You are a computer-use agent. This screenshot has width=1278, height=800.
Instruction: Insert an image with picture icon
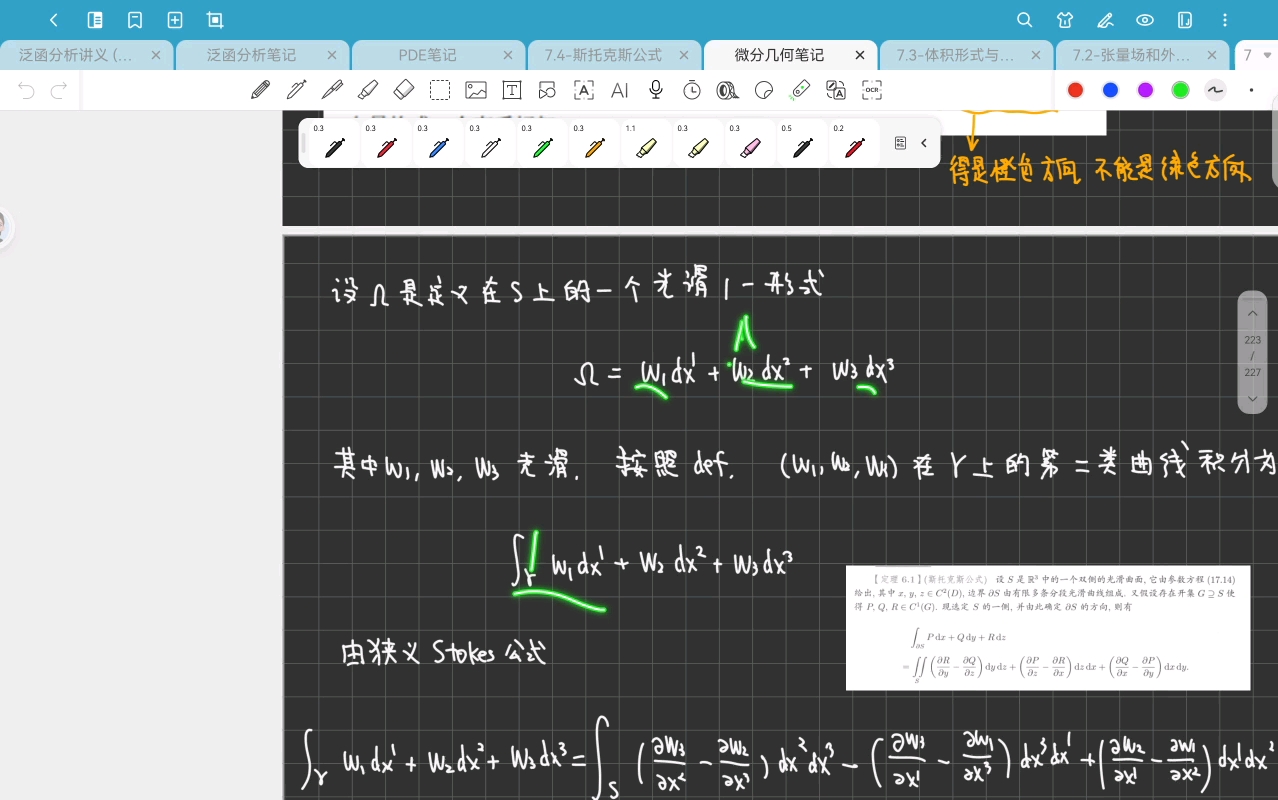[476, 90]
